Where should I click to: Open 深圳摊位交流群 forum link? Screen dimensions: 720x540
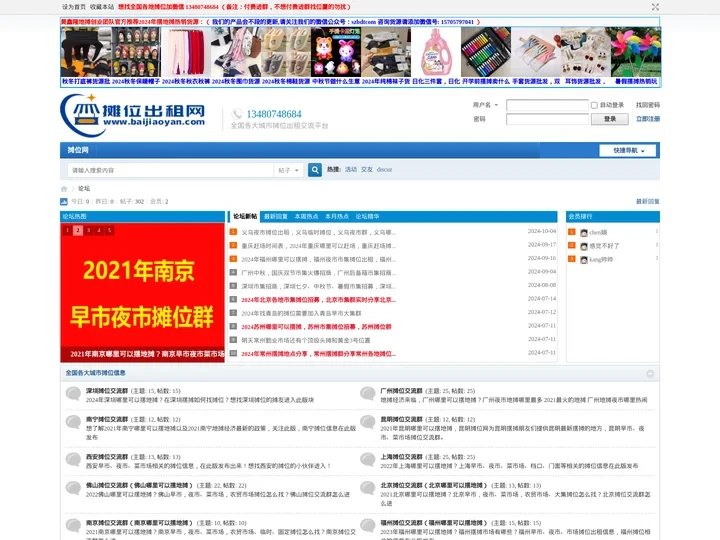(x=107, y=391)
